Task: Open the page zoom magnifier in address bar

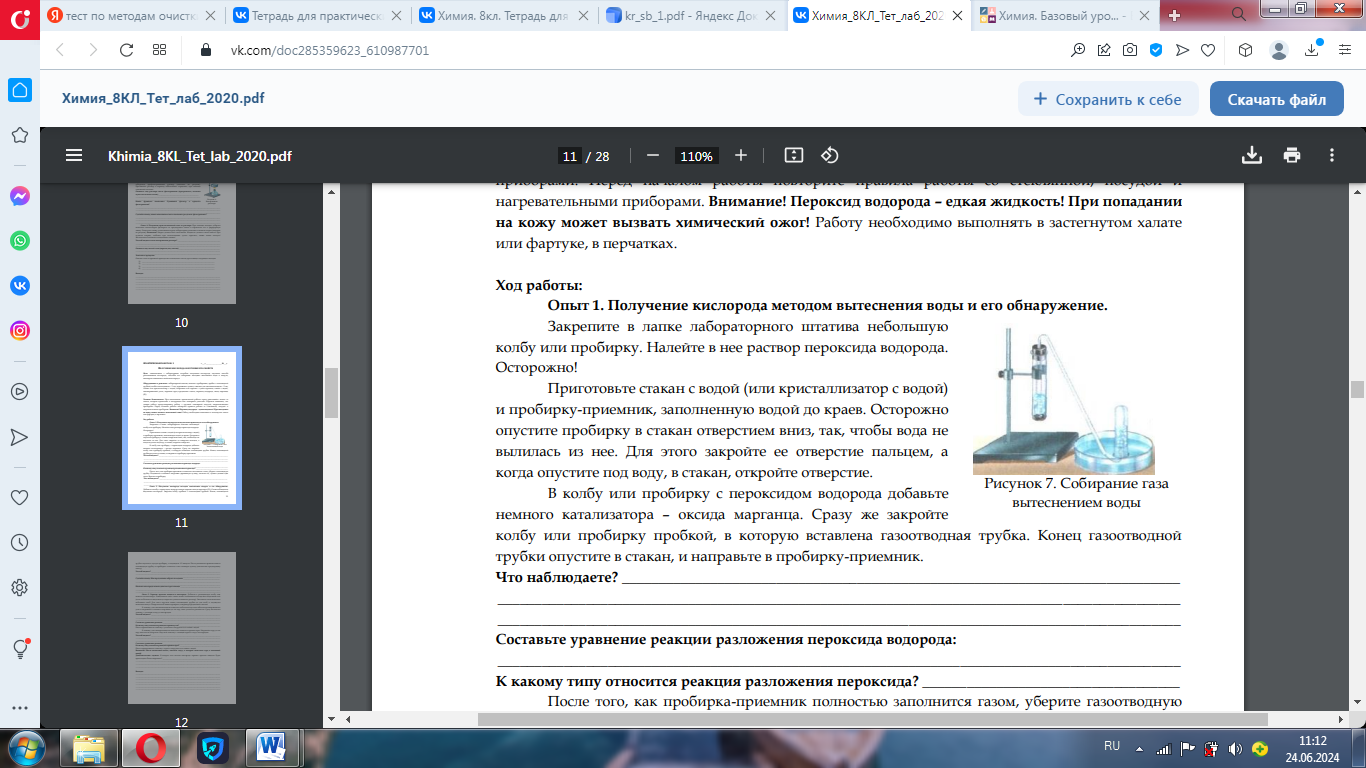Action: tap(1078, 50)
